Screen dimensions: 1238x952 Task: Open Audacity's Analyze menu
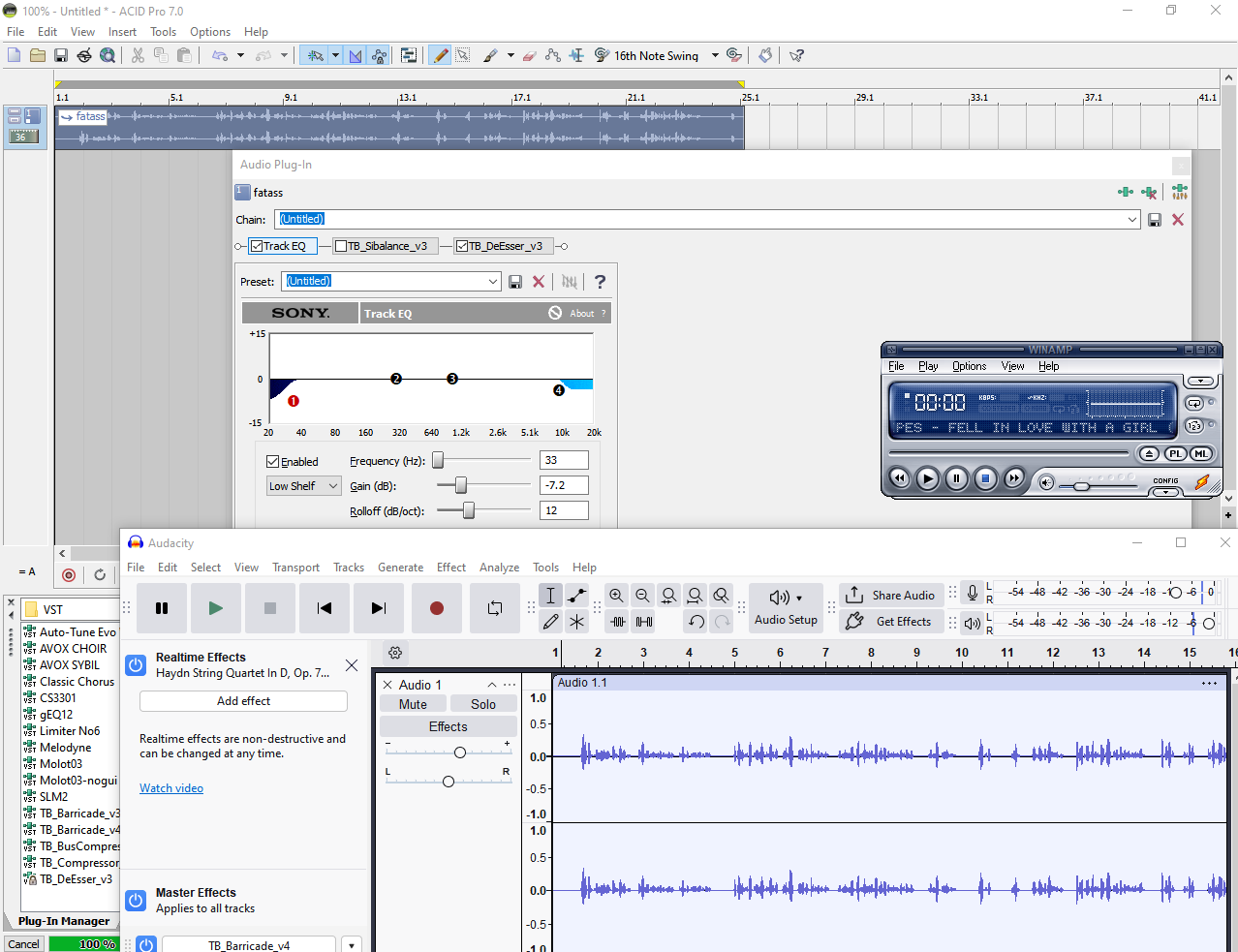(x=499, y=568)
